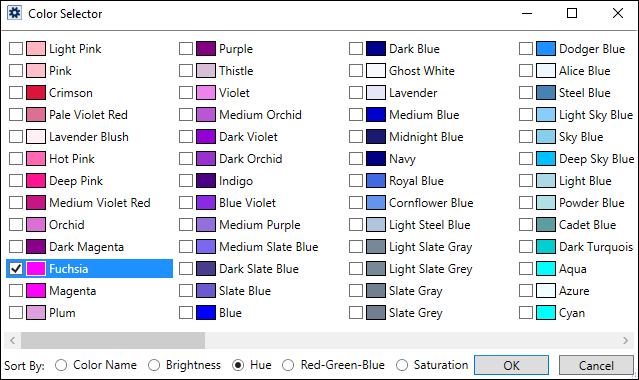This screenshot has height=380, width=639.
Task: Check the Indigo checkbox
Action: 186,181
